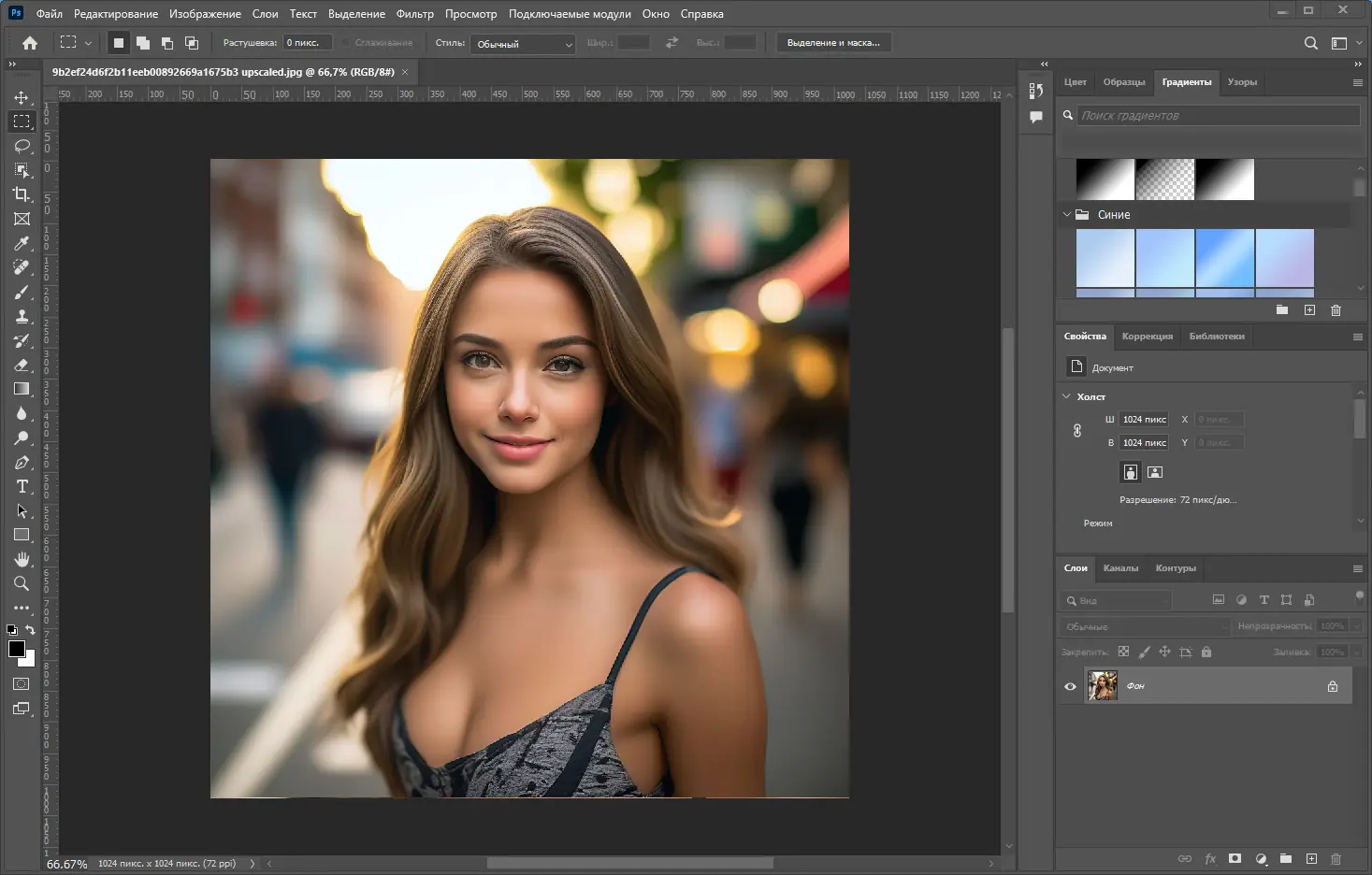Image resolution: width=1372 pixels, height=875 pixels.
Task: Switch to the Каналы tab
Action: point(1120,568)
